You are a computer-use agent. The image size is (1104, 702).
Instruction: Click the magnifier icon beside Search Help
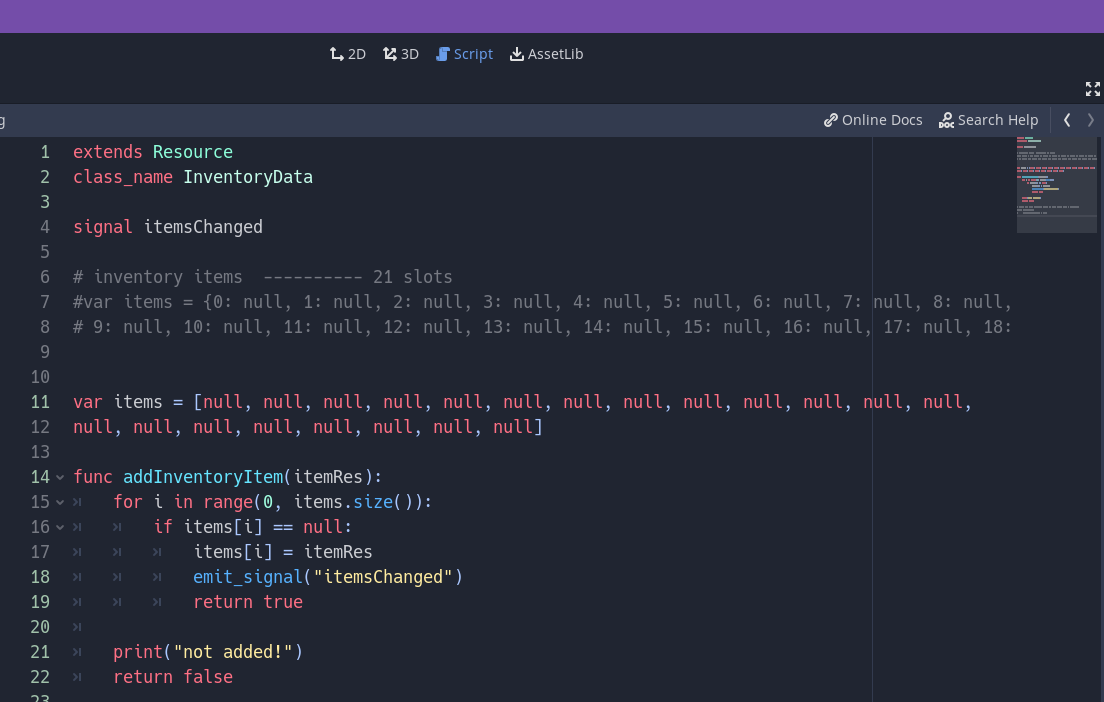click(x=946, y=120)
